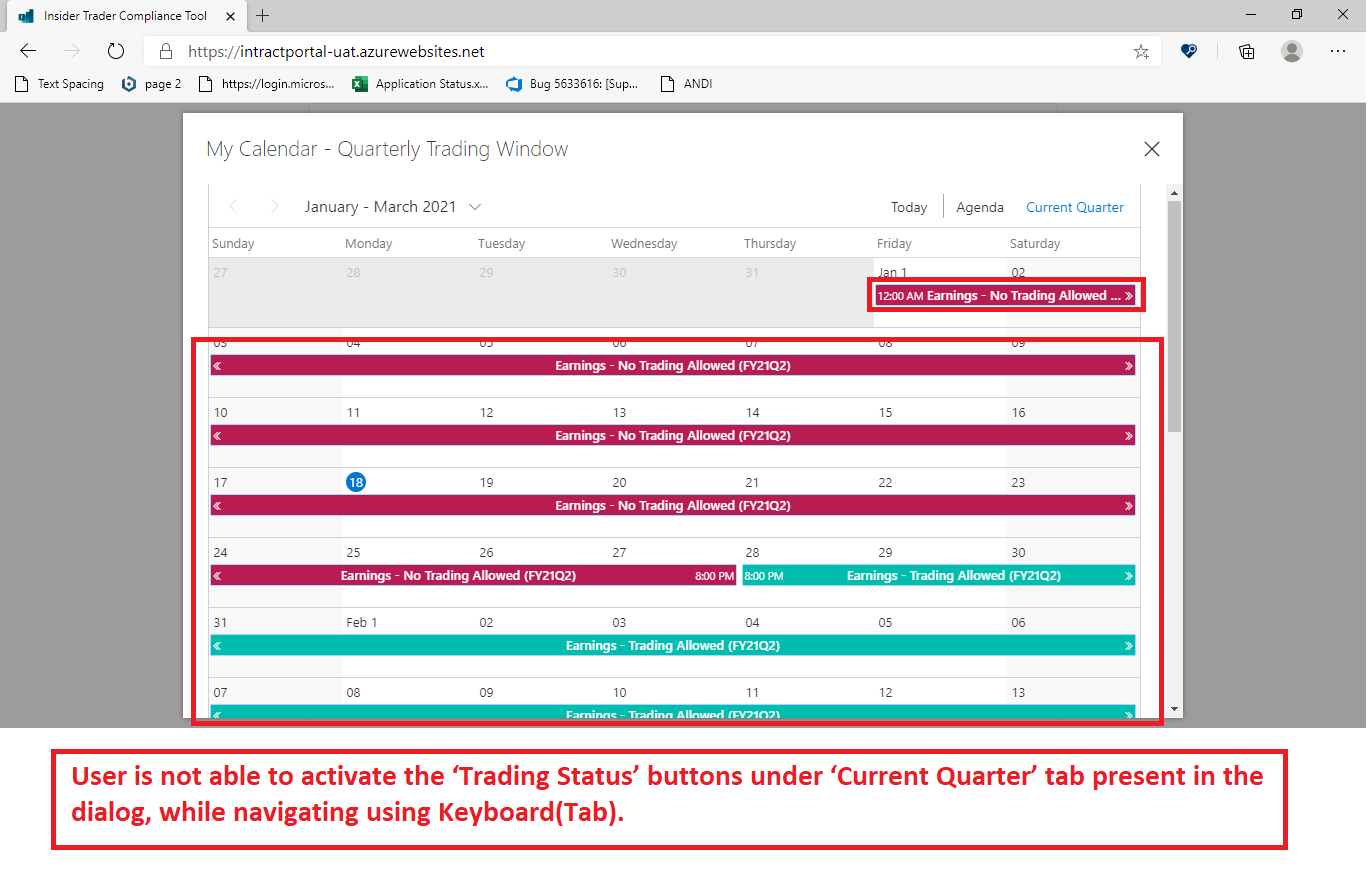Reload the page with refresh icon
The height and width of the screenshot is (886, 1370).
[x=115, y=51]
